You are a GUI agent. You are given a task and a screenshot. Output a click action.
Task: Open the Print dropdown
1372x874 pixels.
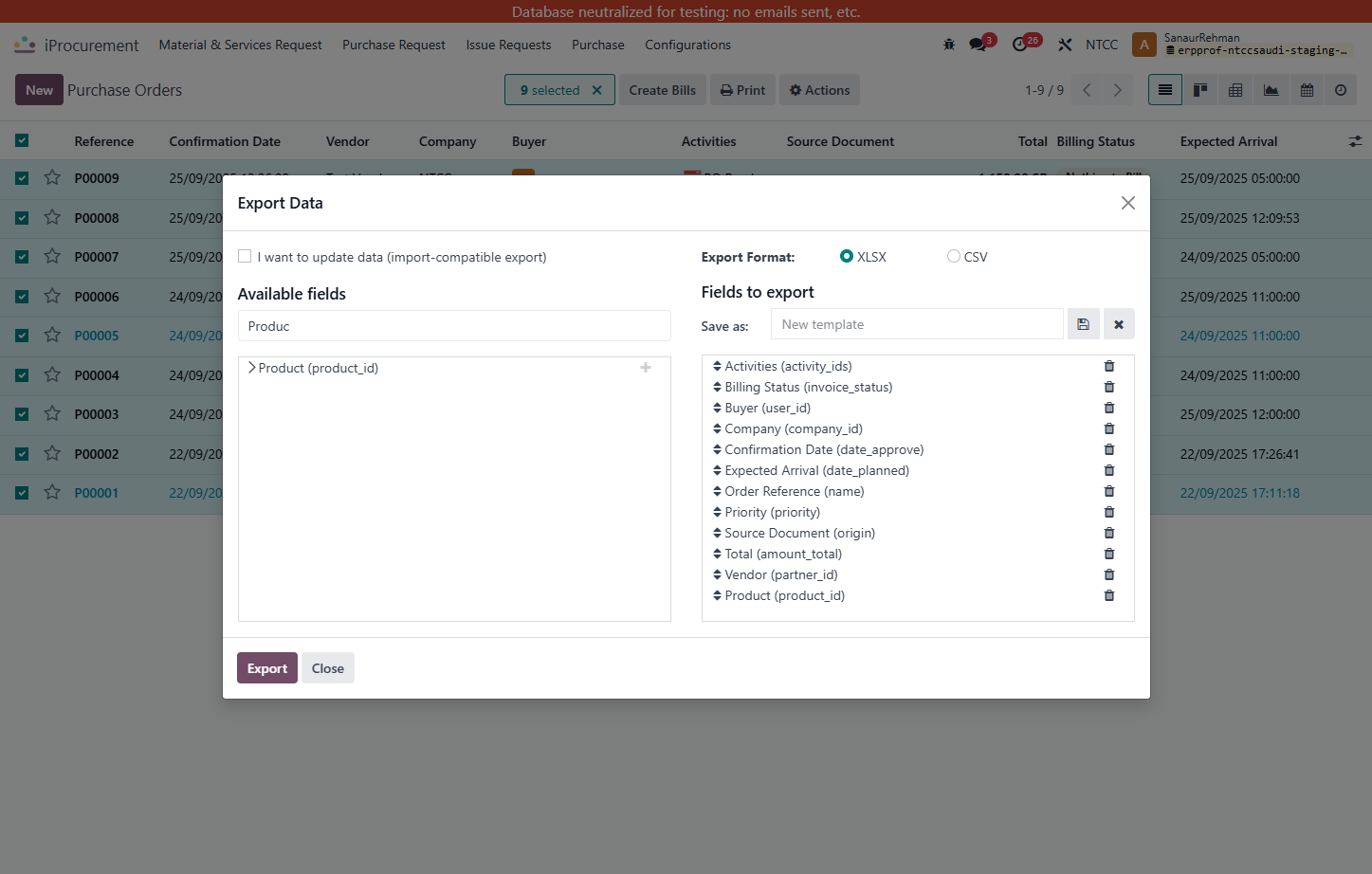(x=742, y=90)
